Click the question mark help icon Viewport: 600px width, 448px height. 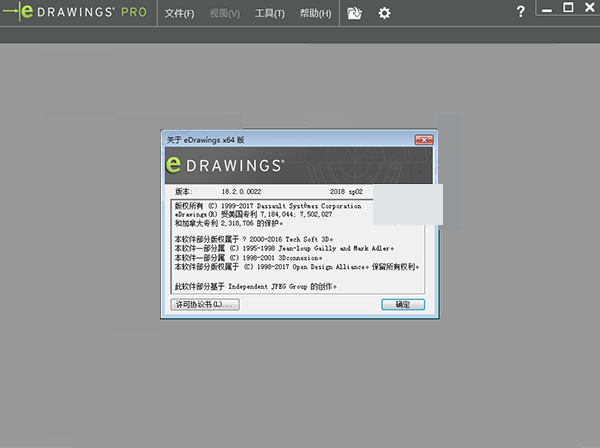(x=520, y=11)
